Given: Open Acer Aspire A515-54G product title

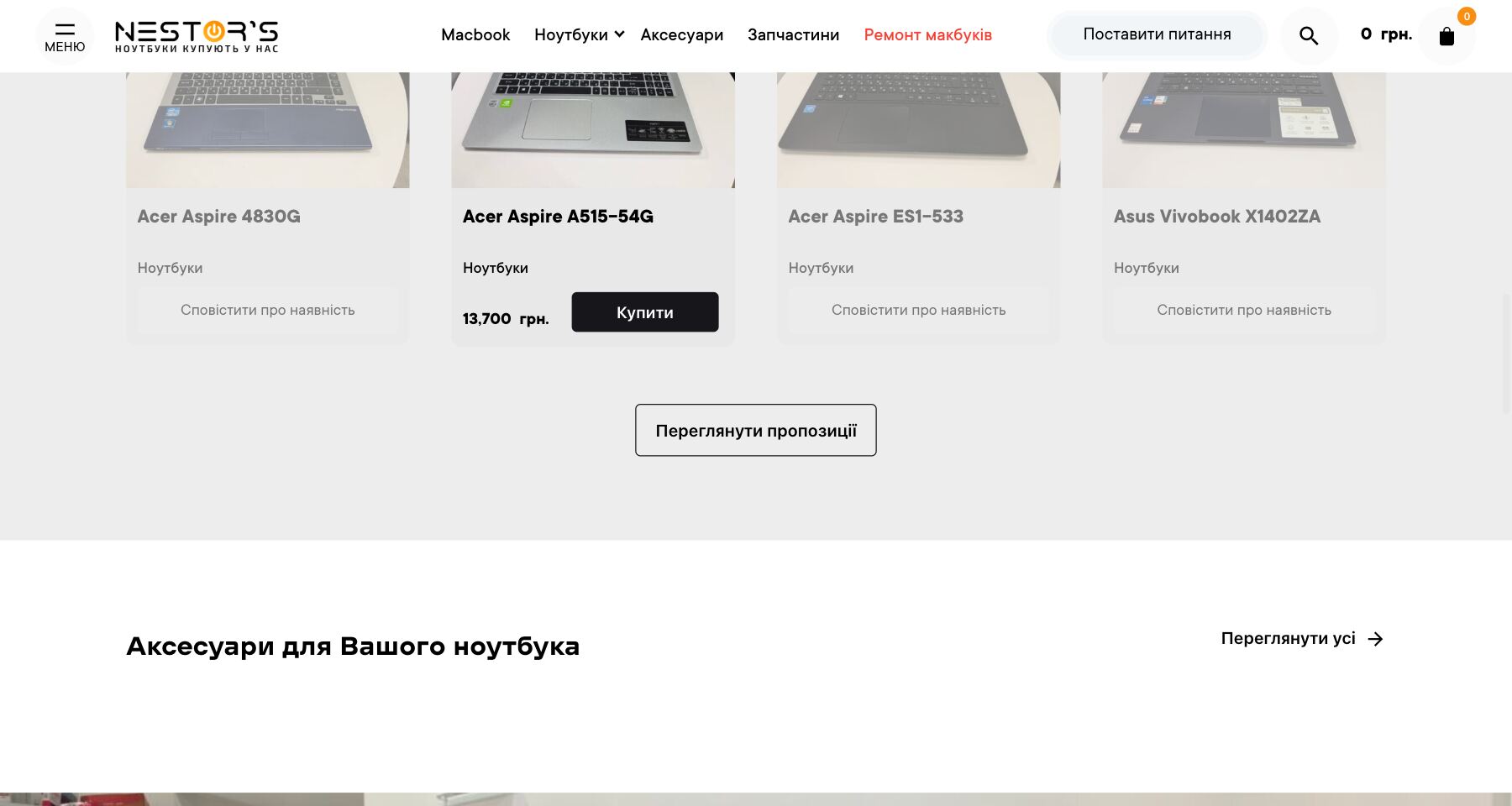Looking at the screenshot, I should click(558, 217).
